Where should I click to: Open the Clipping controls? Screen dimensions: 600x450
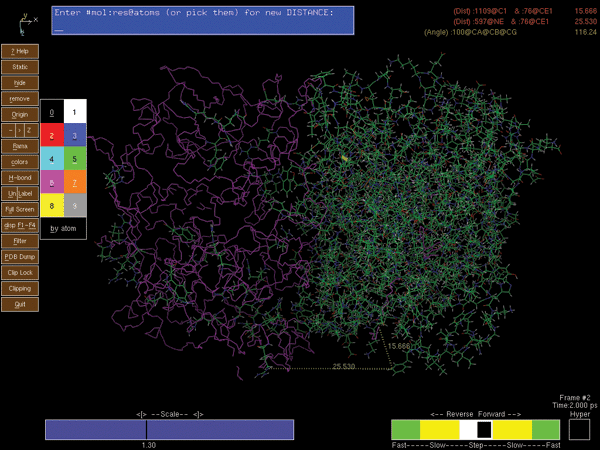pos(20,288)
